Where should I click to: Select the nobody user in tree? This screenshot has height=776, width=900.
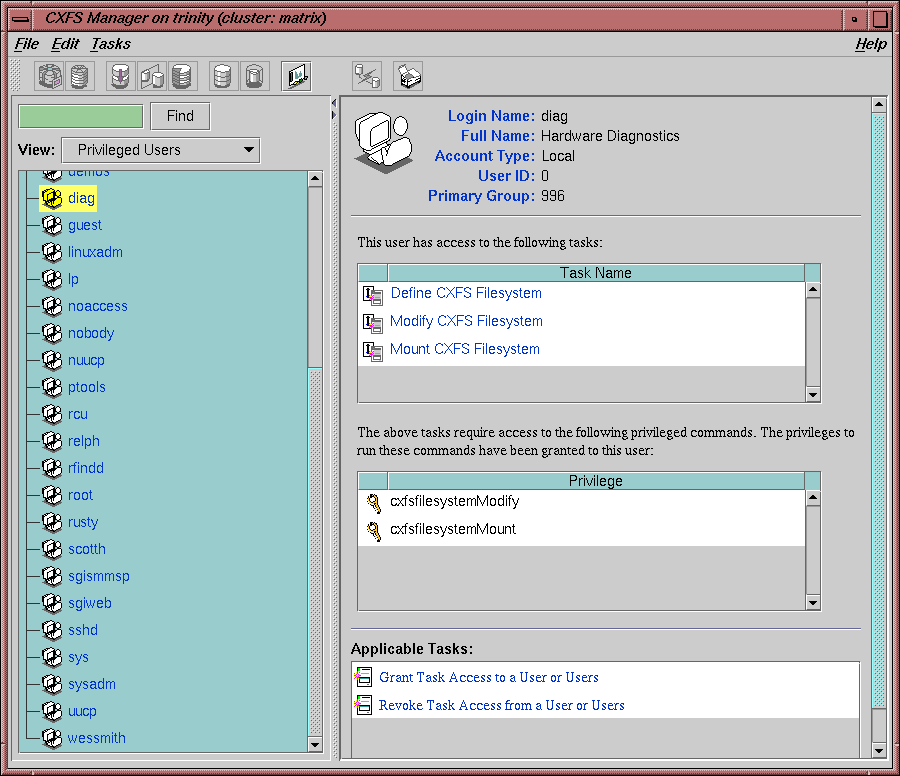click(91, 333)
